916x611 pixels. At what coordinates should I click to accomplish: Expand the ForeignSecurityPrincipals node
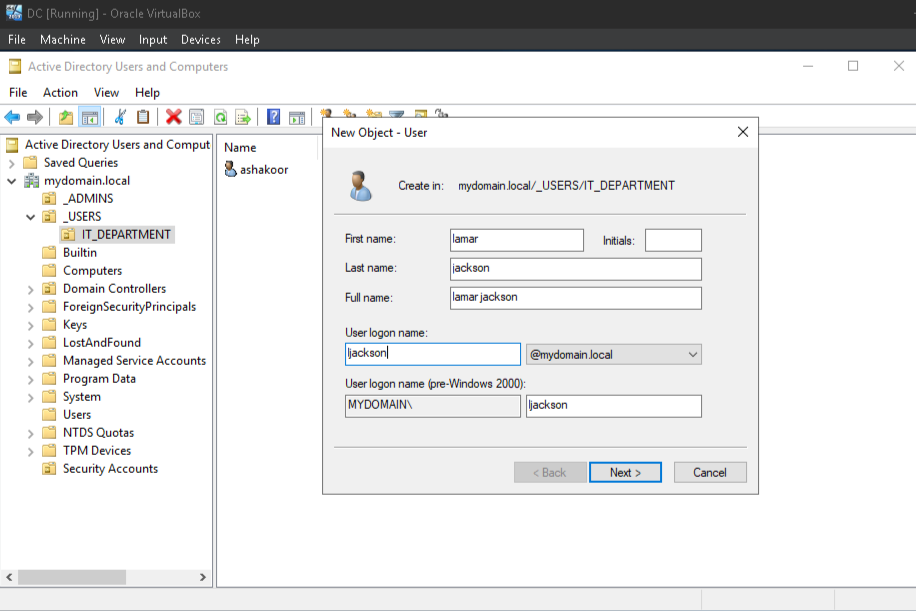click(x=30, y=307)
